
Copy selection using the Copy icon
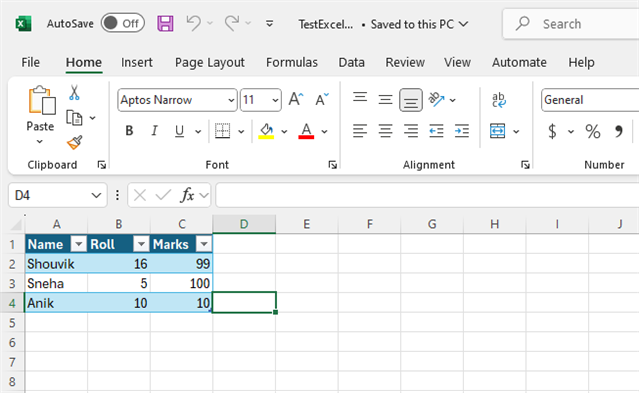[74, 118]
